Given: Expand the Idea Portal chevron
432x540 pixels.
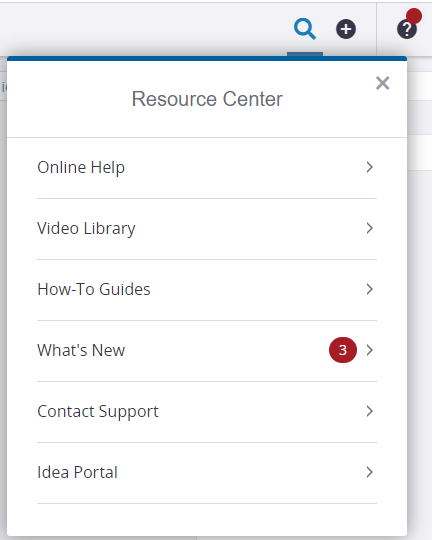Looking at the screenshot, I should coord(370,472).
